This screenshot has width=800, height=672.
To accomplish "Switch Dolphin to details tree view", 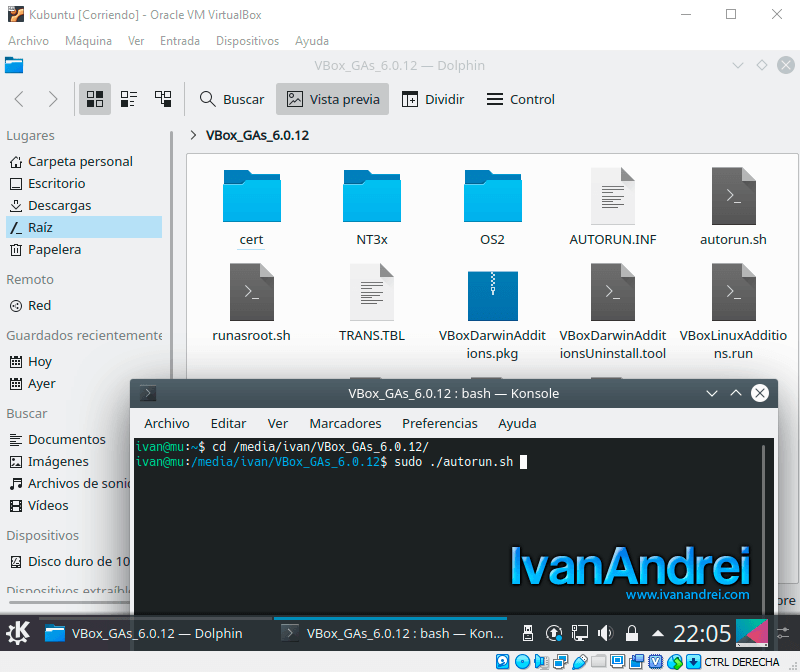I will coord(163,99).
